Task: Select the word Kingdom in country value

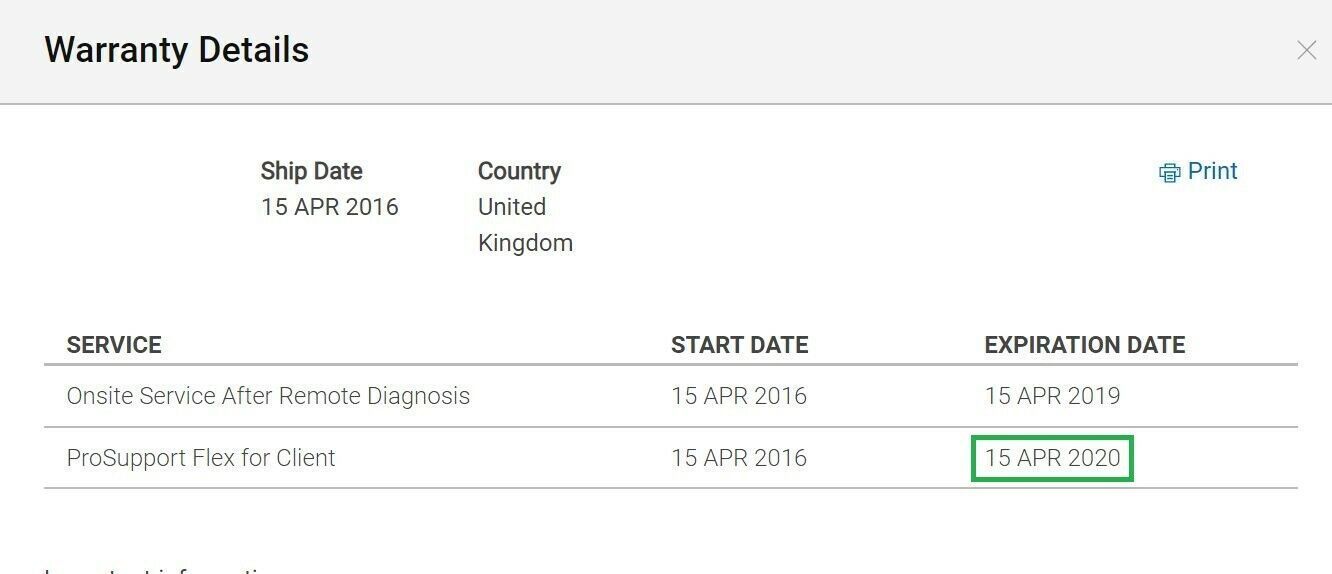Action: click(525, 243)
